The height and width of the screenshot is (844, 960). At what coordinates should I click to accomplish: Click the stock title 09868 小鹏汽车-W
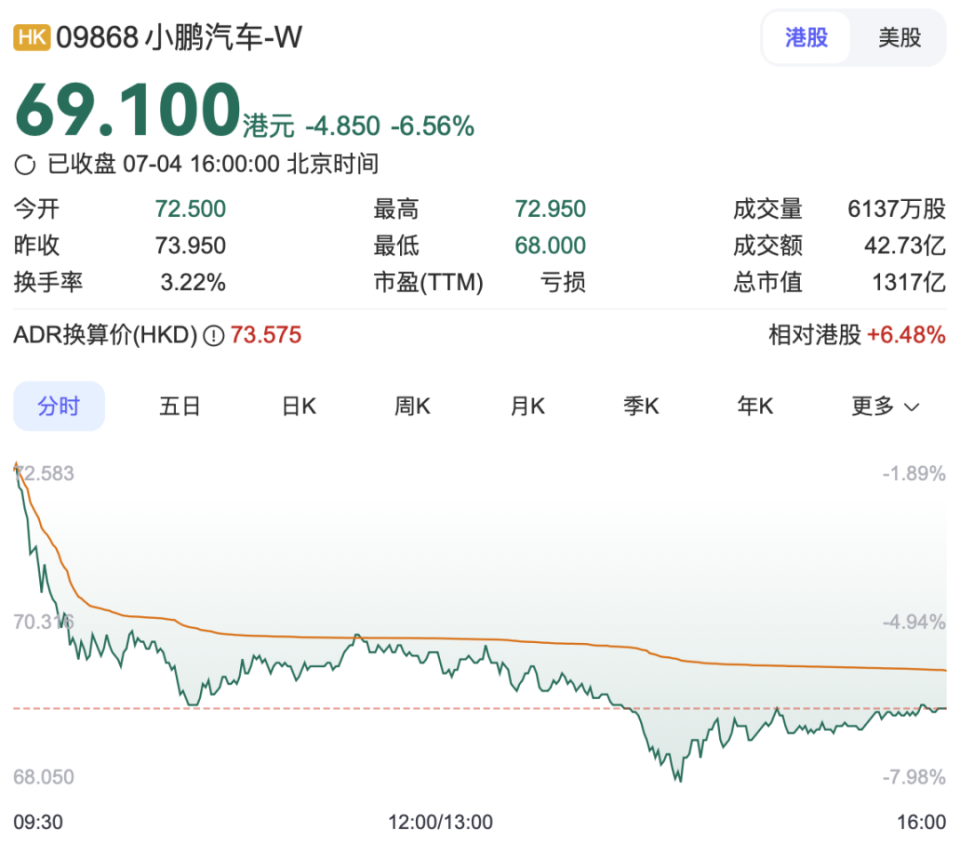179,37
